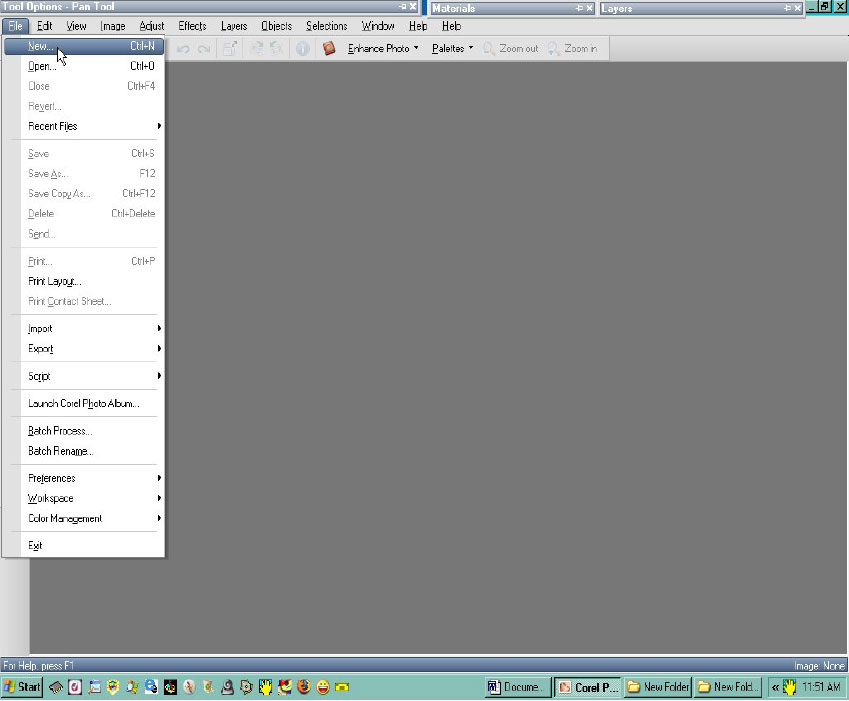Click the Zoom in magnifier button
The image size is (849, 701).
click(x=572, y=49)
